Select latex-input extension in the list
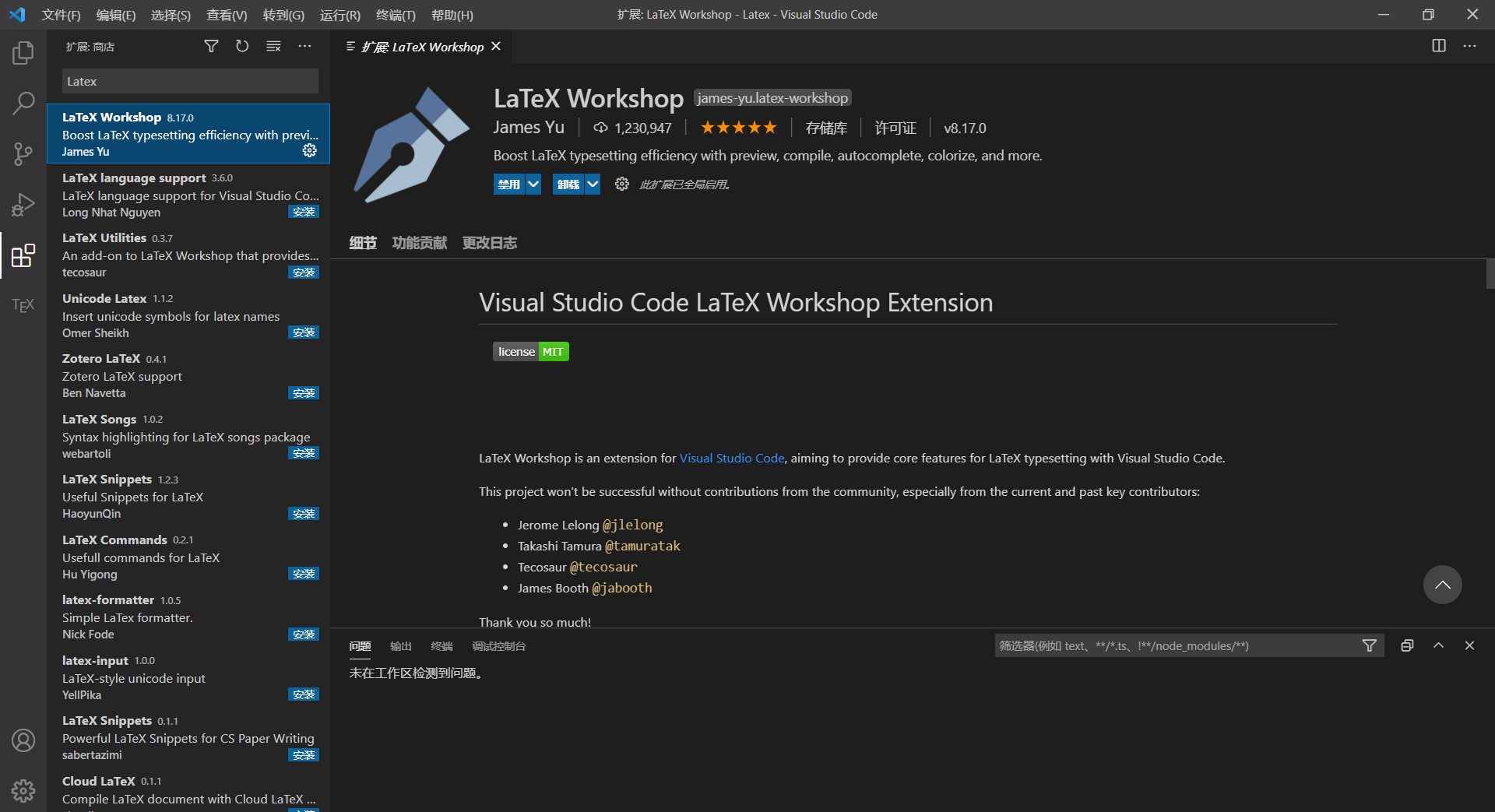The image size is (1495, 812). point(188,678)
